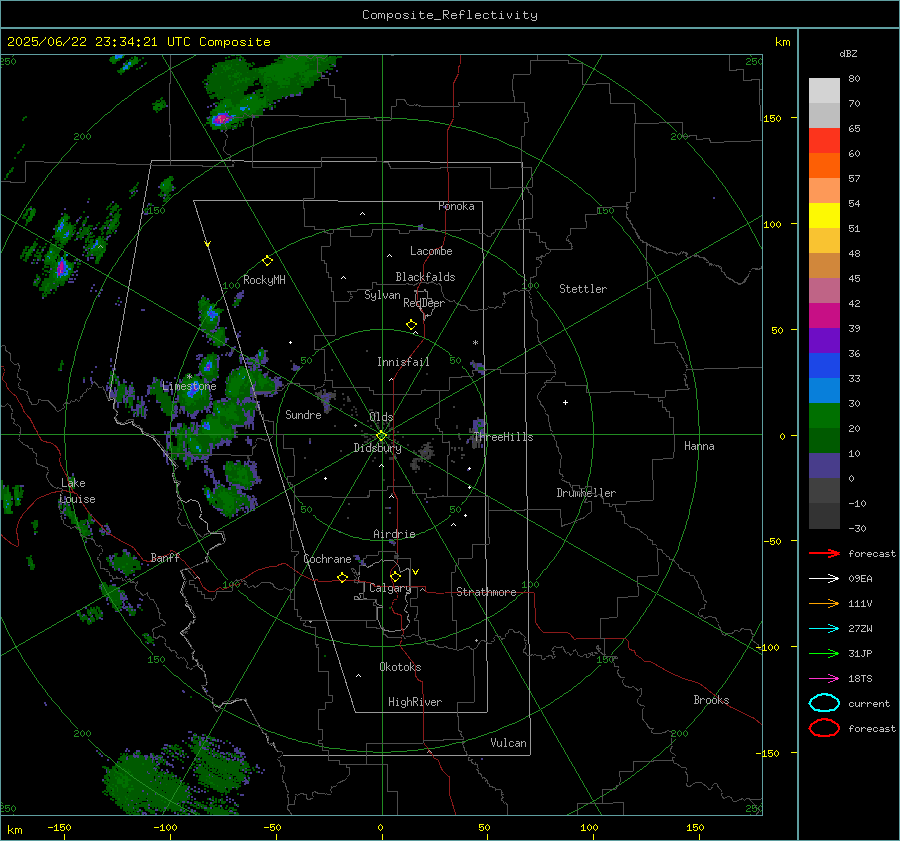The image size is (900, 841).
Task: Click the Okotoks town label
Action: coord(400,667)
